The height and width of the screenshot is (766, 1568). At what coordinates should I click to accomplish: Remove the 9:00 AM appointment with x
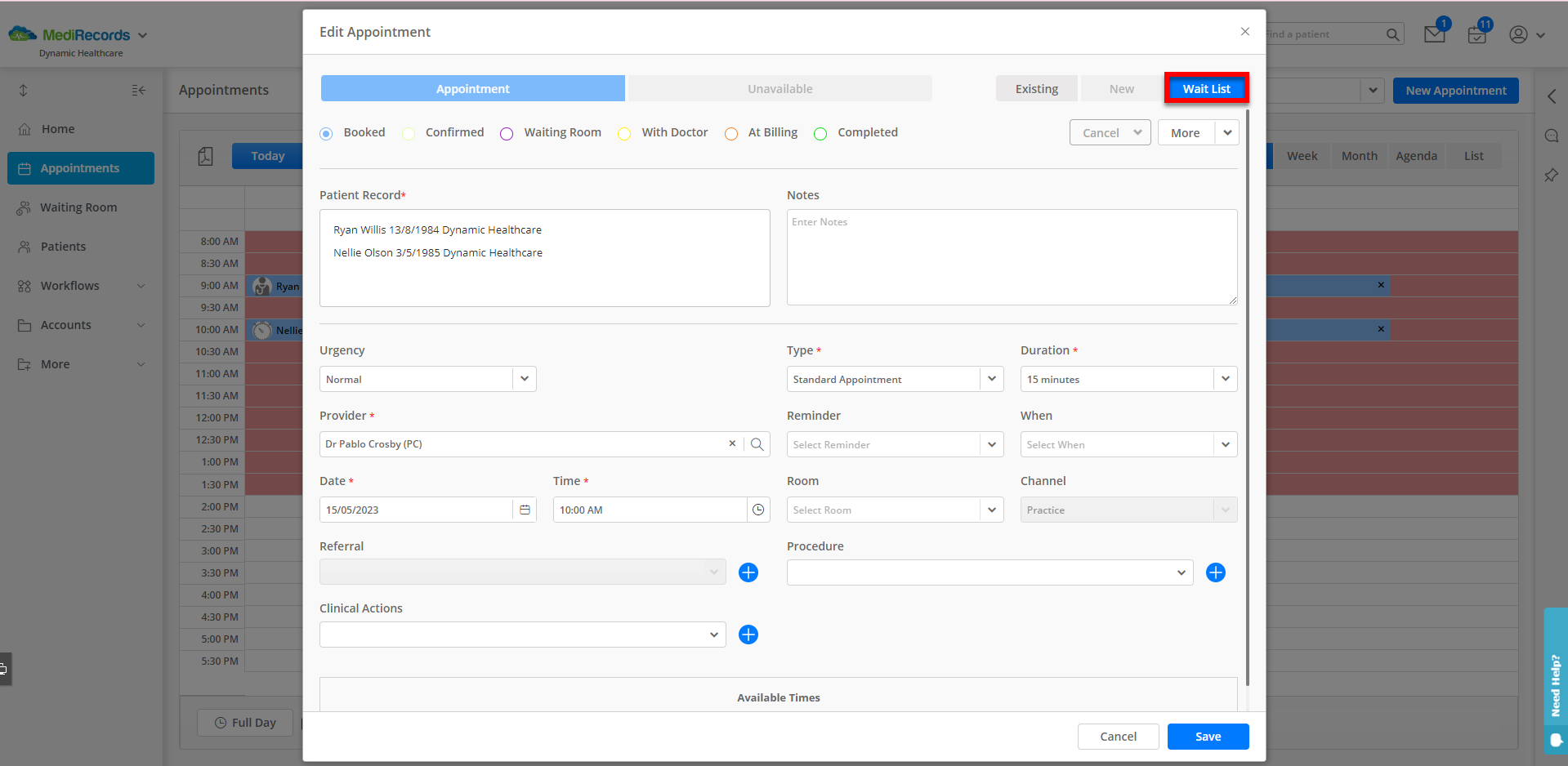point(1381,285)
